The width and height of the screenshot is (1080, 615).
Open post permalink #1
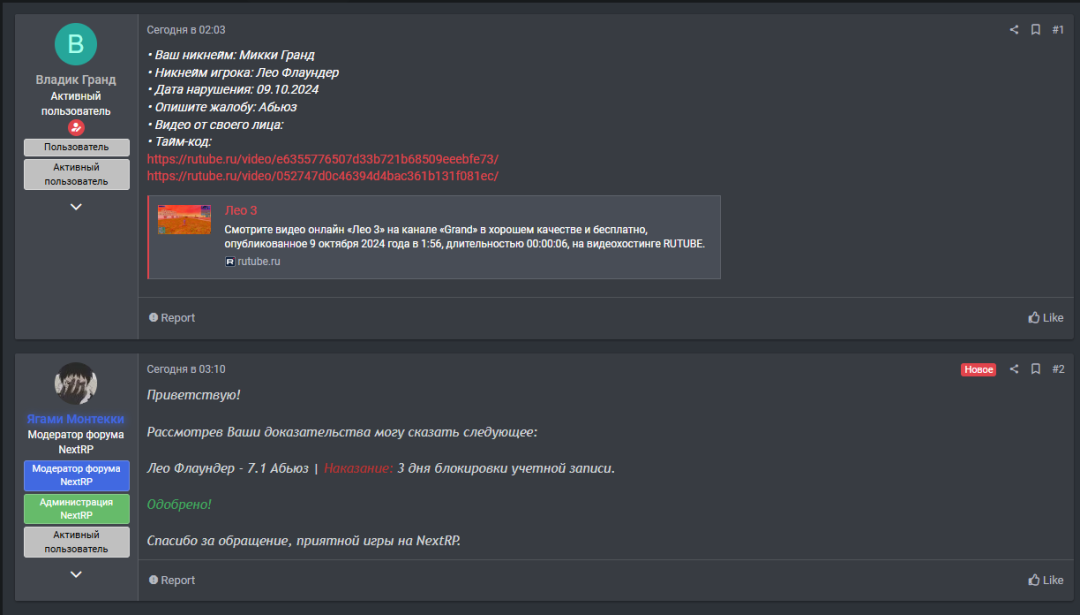pos(1058,30)
